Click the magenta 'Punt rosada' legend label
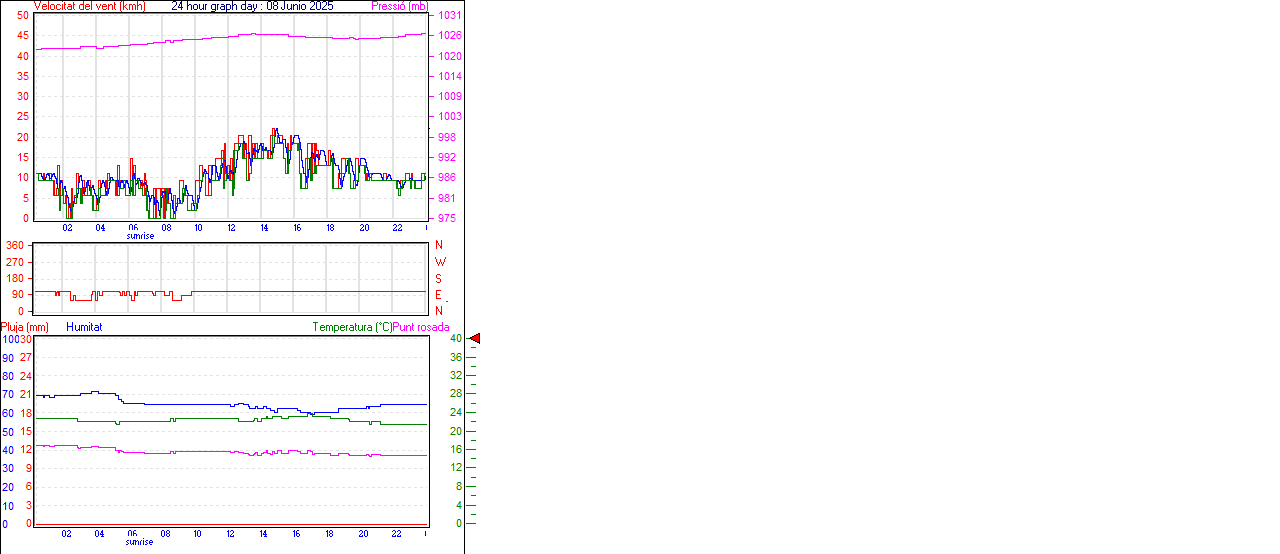 pyautogui.click(x=421, y=327)
